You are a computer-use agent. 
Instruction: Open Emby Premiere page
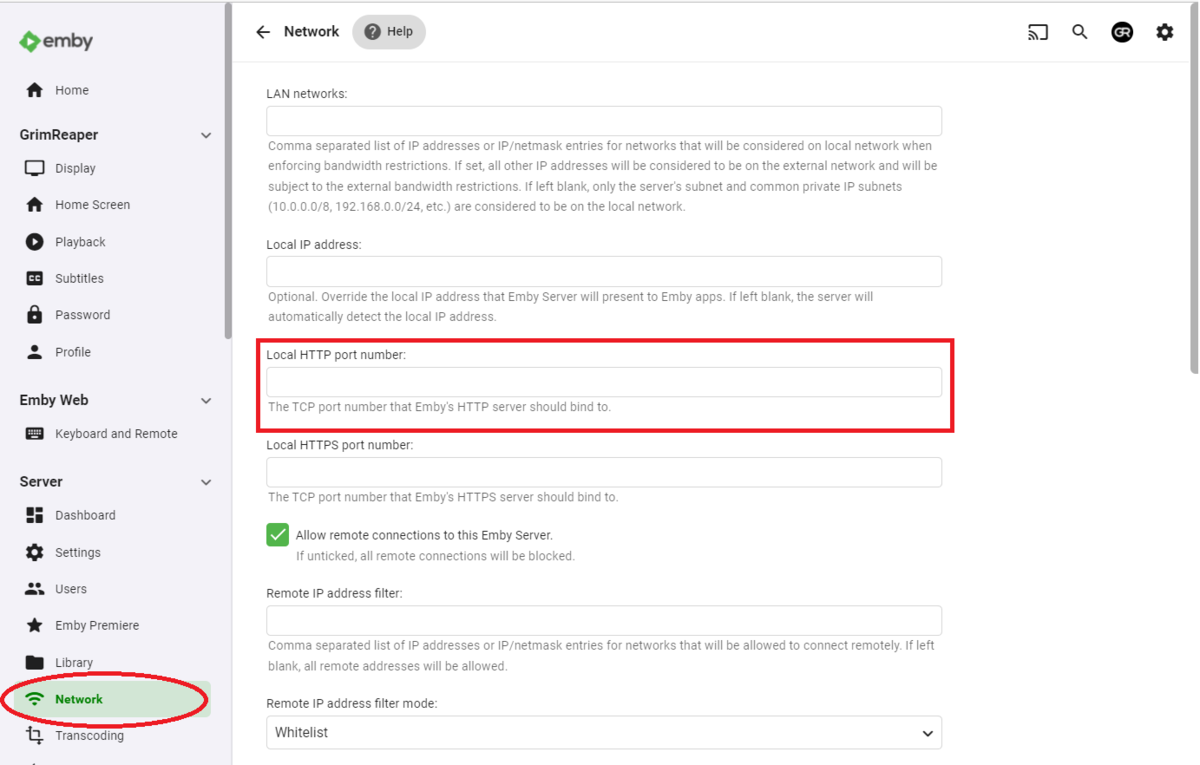[97, 626]
